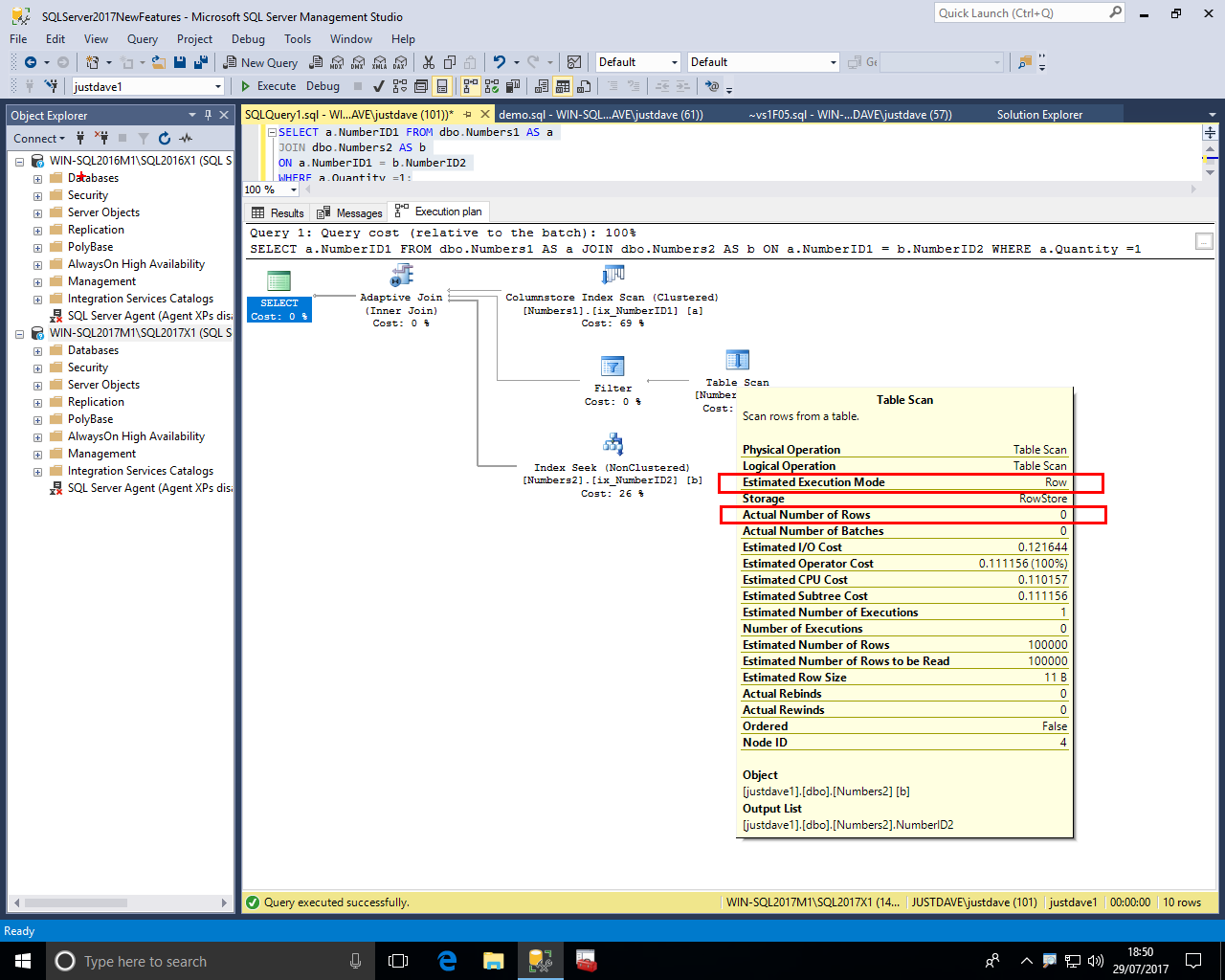Collapse the WIN-SQL2017M1\SQL2017X1 server node
1225x980 pixels.
click(19, 334)
